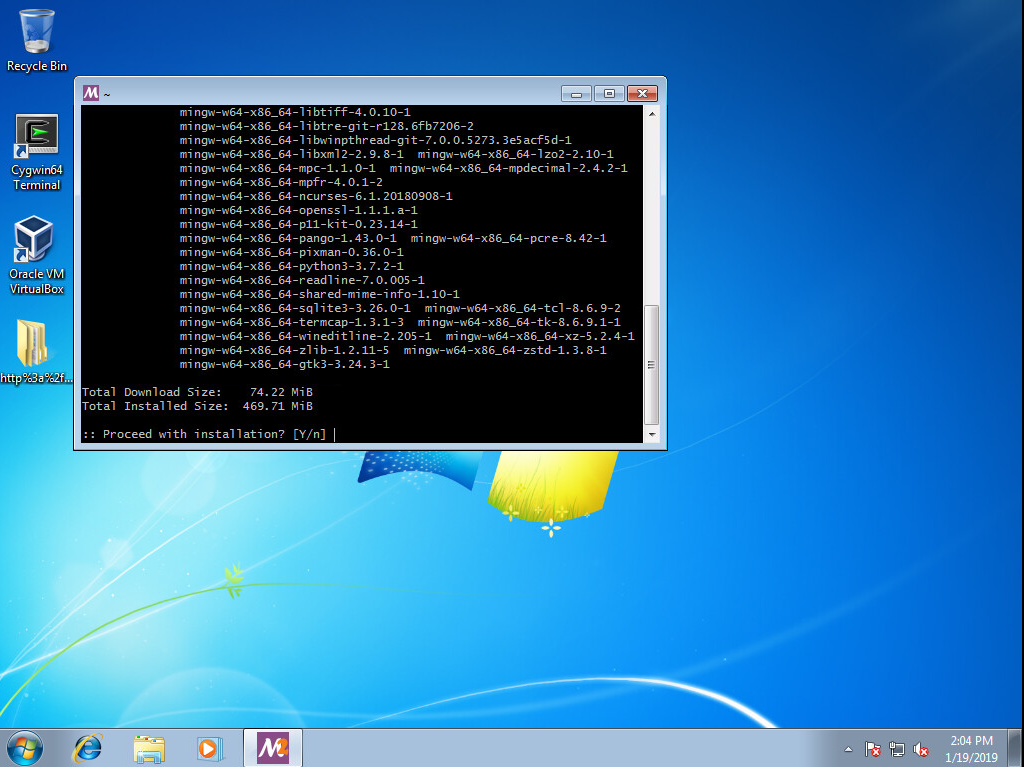This screenshot has width=1024, height=767.
Task: Open the Windows Start menu
Action: point(25,747)
